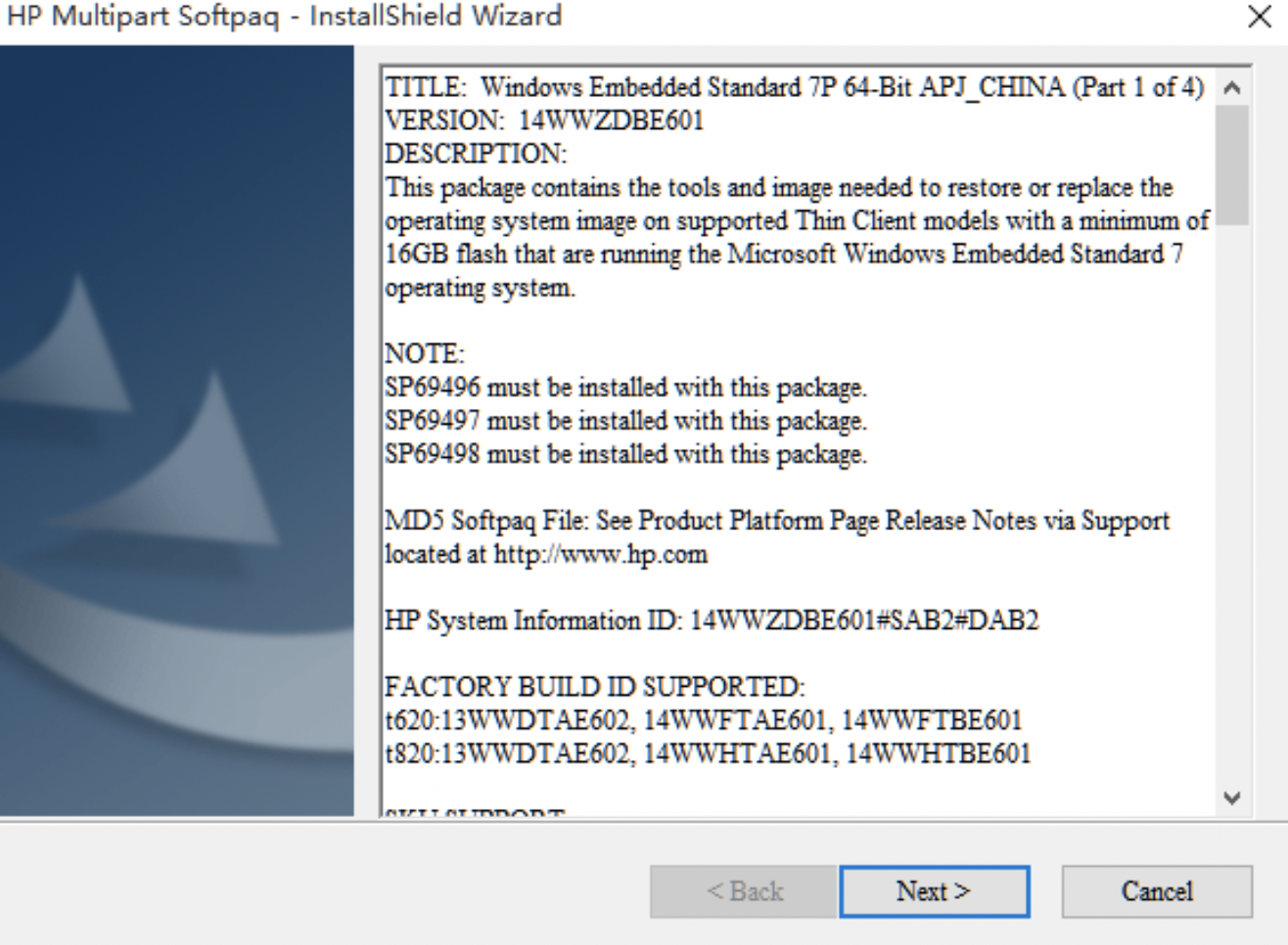This screenshot has height=945, width=1288.
Task: Click the disabled Back button
Action: coord(745,890)
